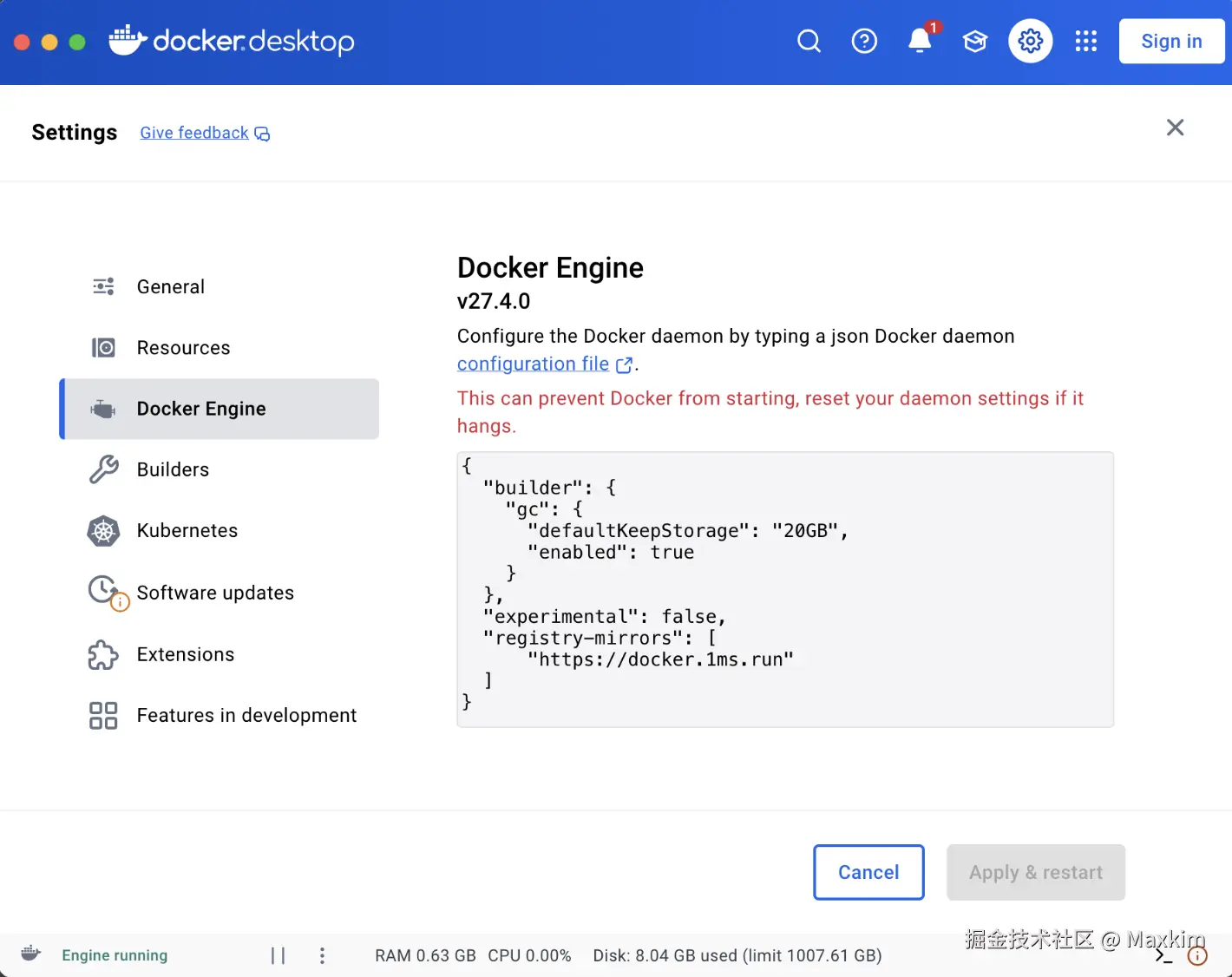Open the General settings section
Viewport: 1232px width, 977px height.
coord(219,286)
